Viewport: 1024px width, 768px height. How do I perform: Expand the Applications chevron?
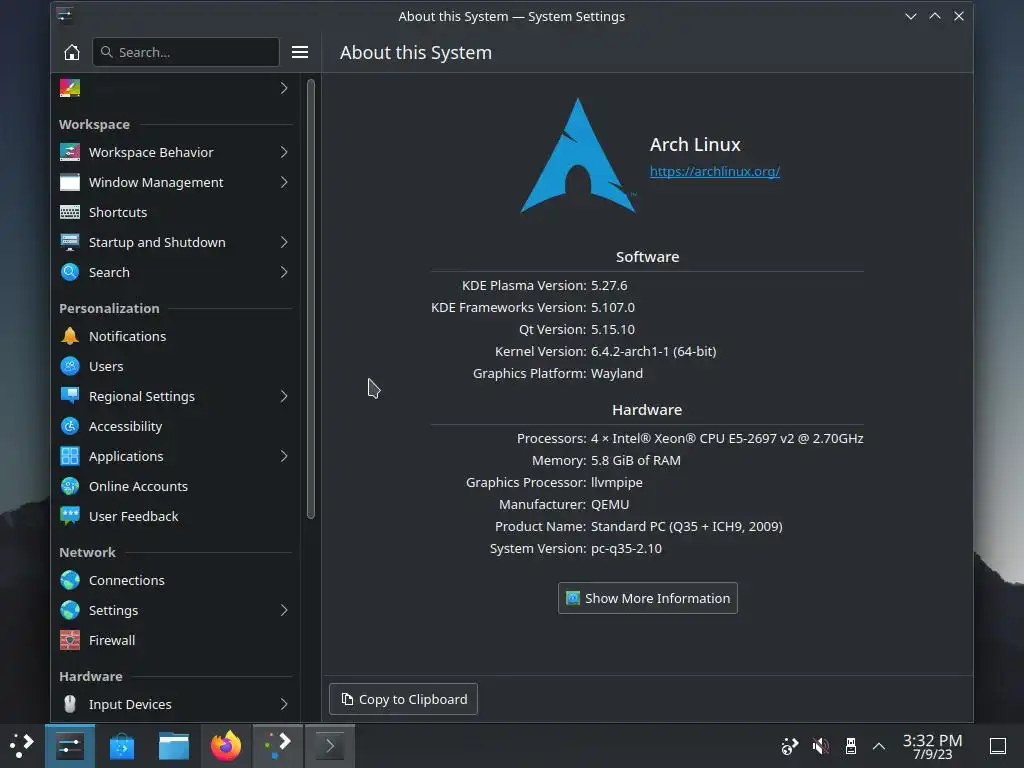coord(284,456)
